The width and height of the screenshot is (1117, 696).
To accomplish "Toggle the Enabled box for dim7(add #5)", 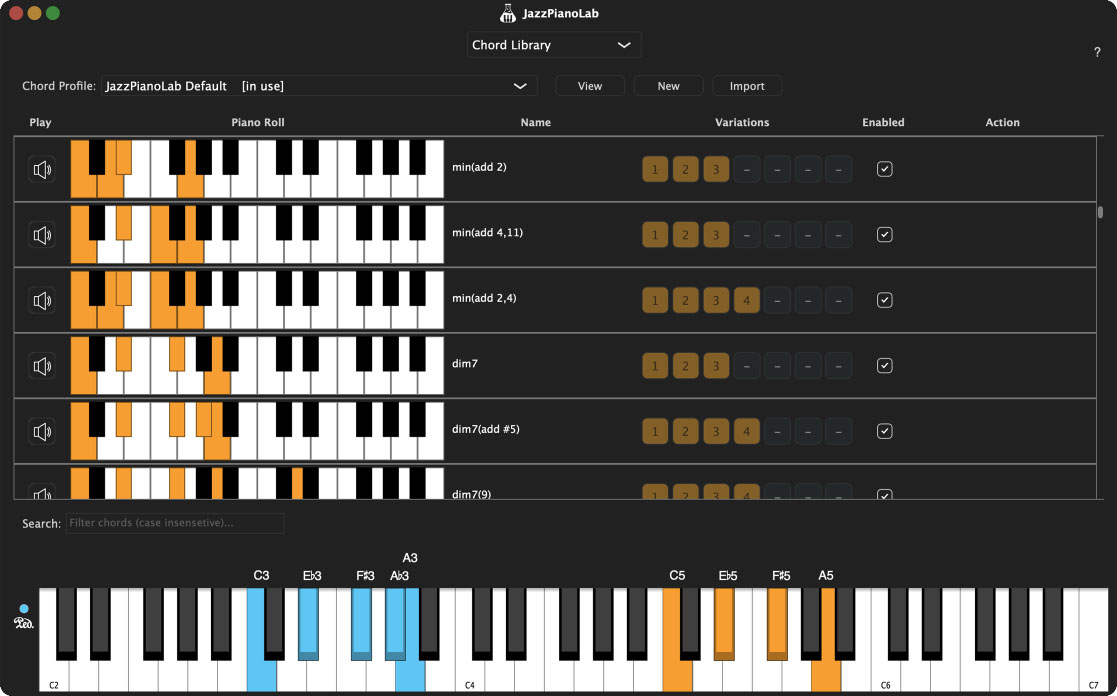I will pos(884,431).
